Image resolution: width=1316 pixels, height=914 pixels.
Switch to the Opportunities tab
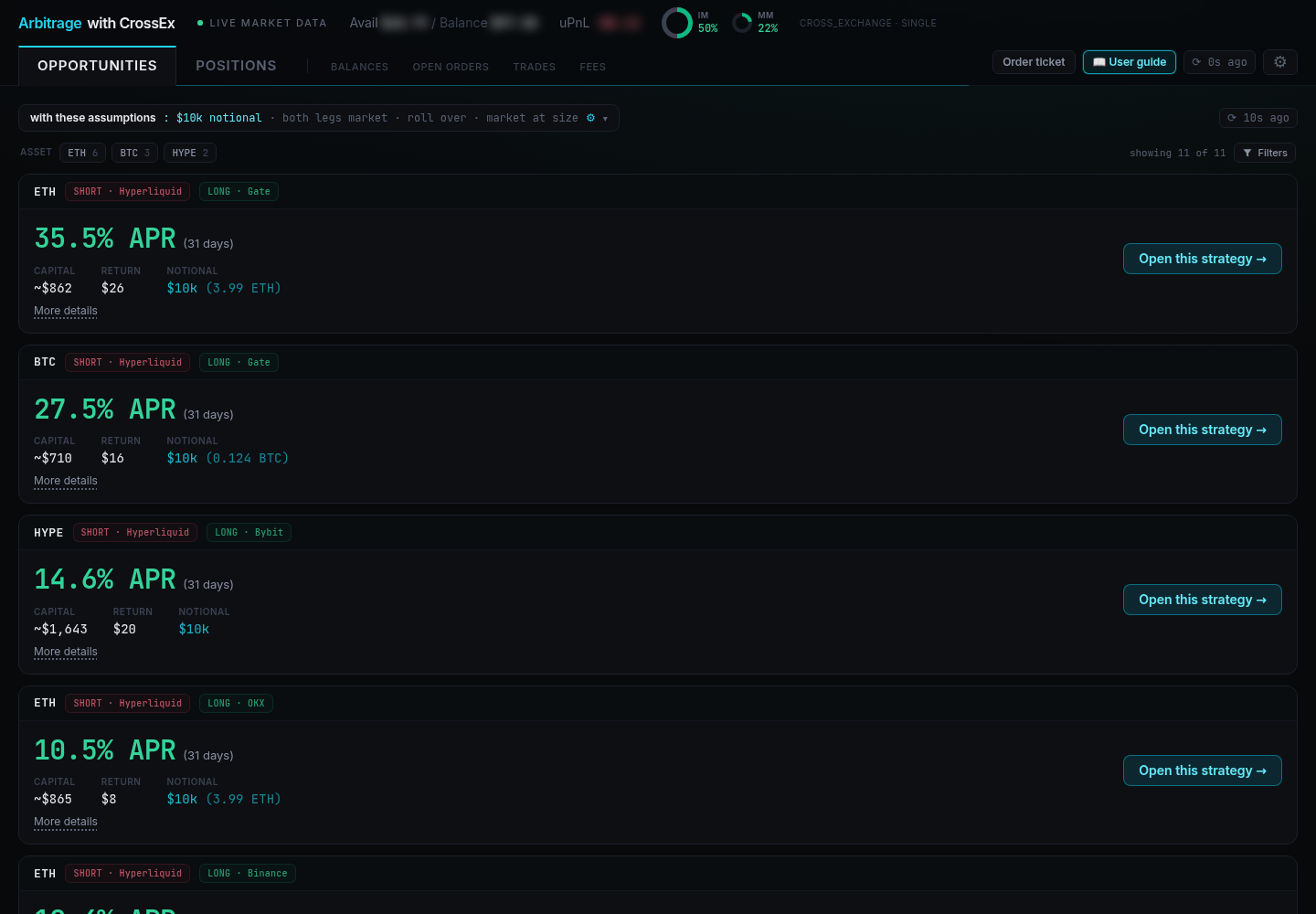point(97,66)
